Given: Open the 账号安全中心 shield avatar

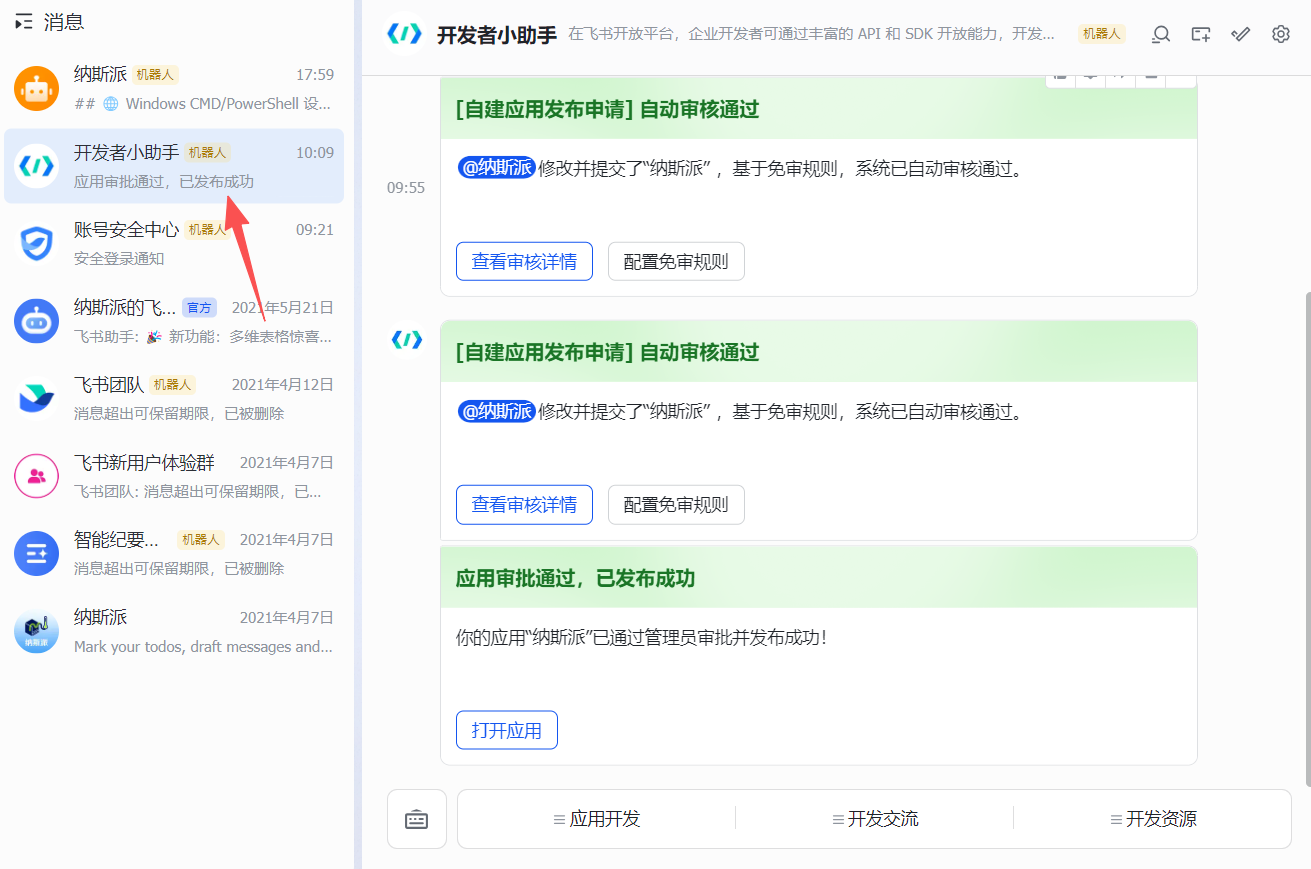Looking at the screenshot, I should point(37,243).
